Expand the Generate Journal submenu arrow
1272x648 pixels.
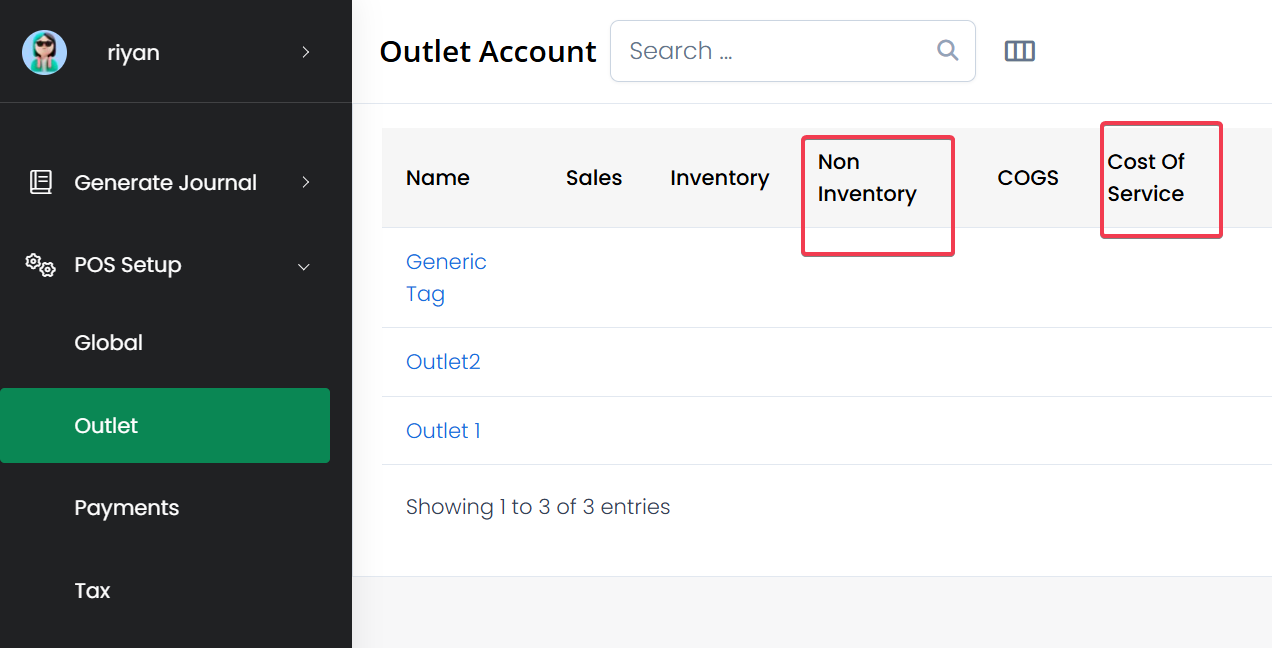[306, 182]
